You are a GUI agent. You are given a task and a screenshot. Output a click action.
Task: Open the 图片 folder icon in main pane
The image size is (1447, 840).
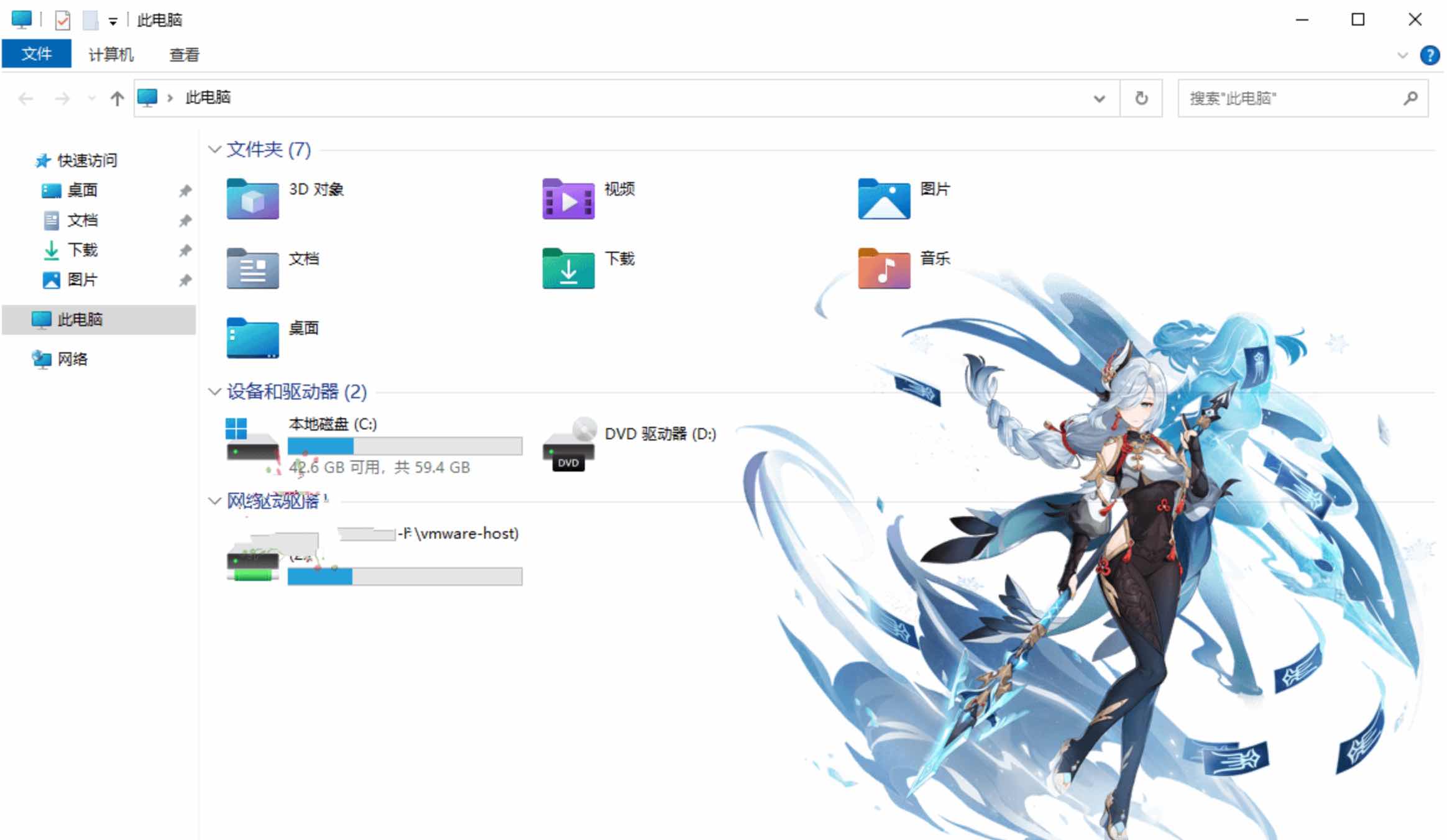884,199
